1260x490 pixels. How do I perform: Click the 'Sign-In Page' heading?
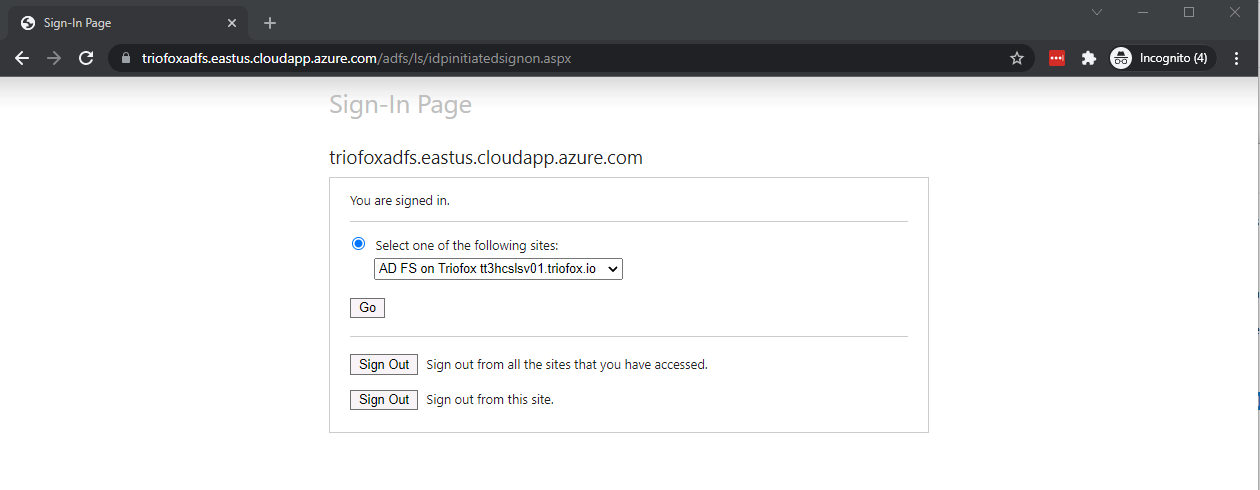[400, 105]
